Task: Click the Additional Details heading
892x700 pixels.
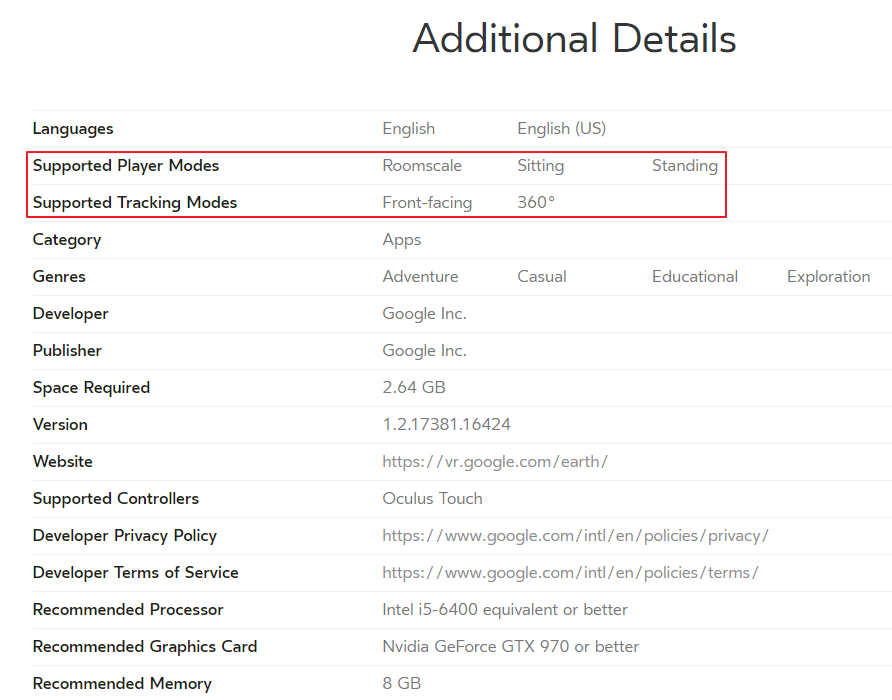Action: [x=574, y=39]
